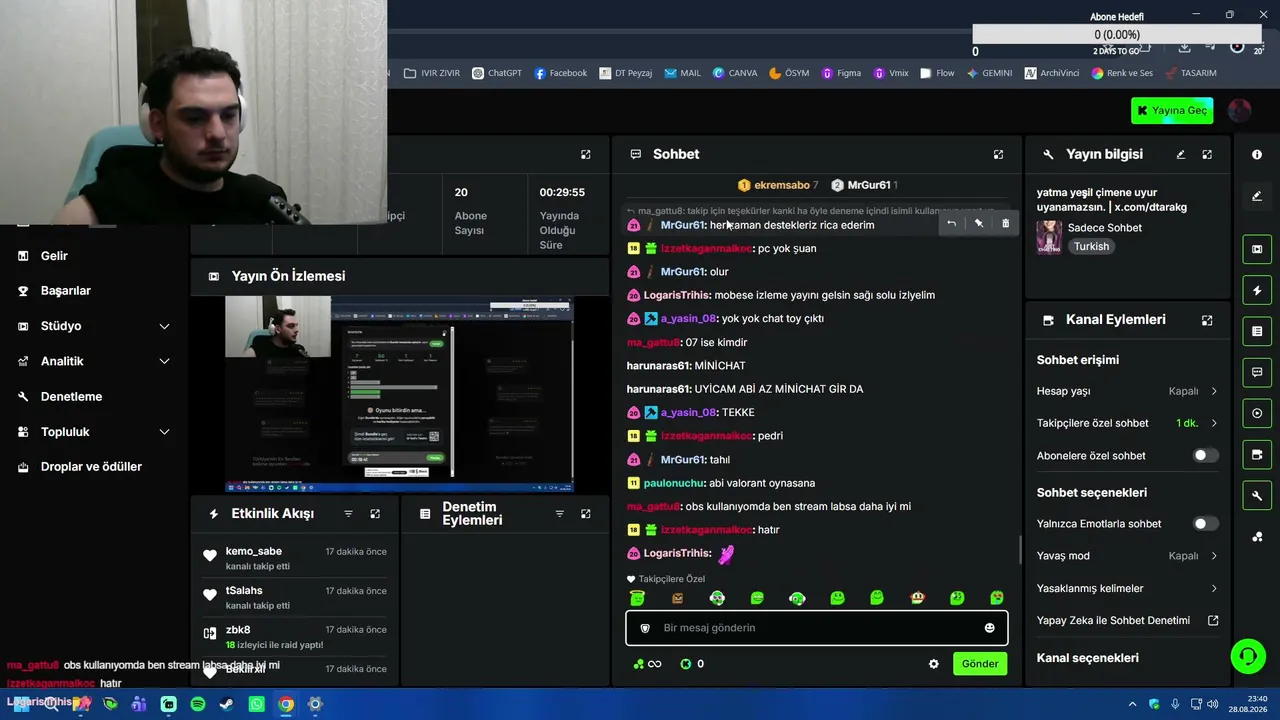Screen dimensions: 1280x720
Task: Click the clip film icon in right rail
Action: pyautogui.click(x=1257, y=249)
